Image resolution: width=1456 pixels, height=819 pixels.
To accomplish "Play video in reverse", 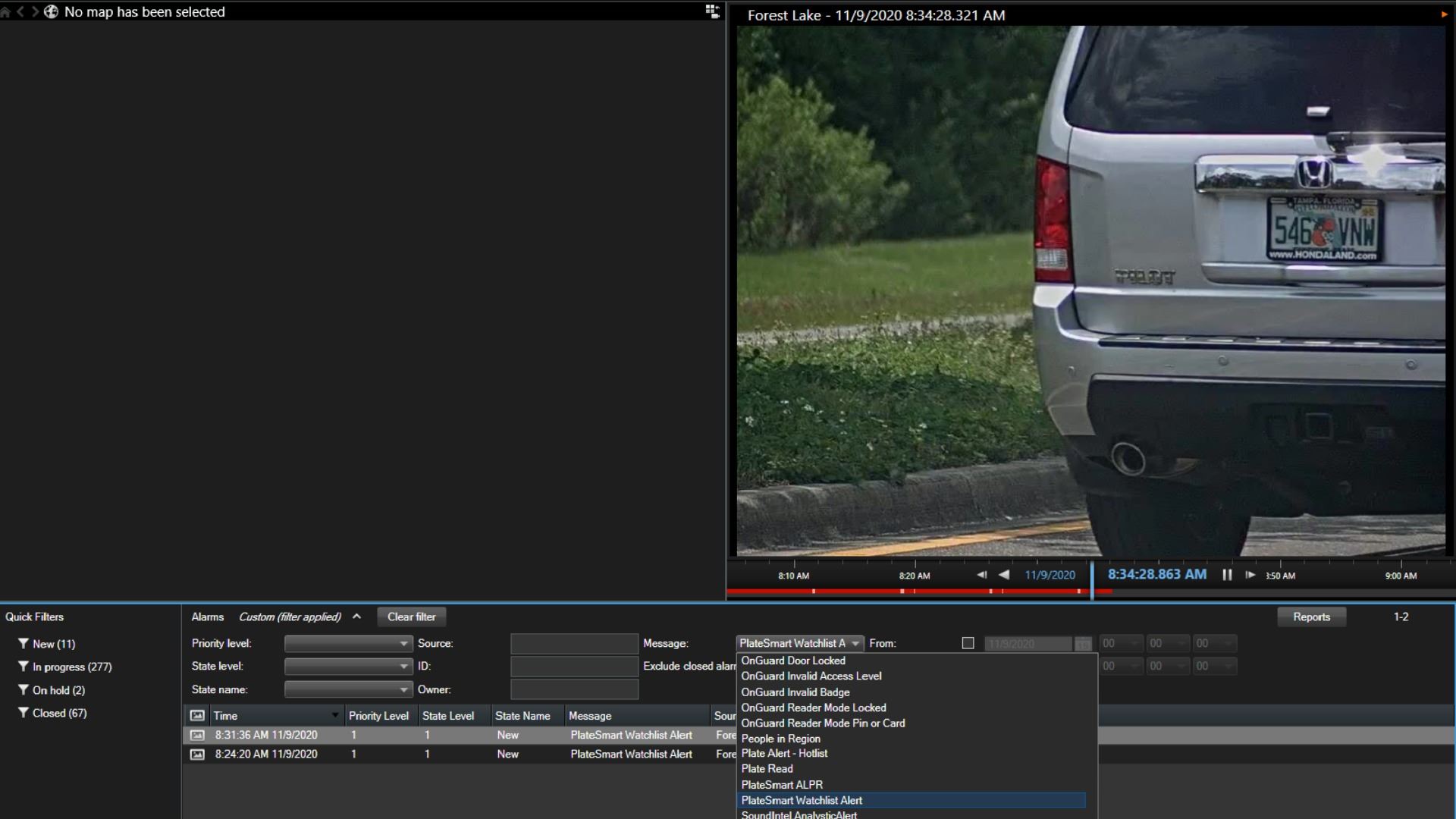I will click(1004, 575).
